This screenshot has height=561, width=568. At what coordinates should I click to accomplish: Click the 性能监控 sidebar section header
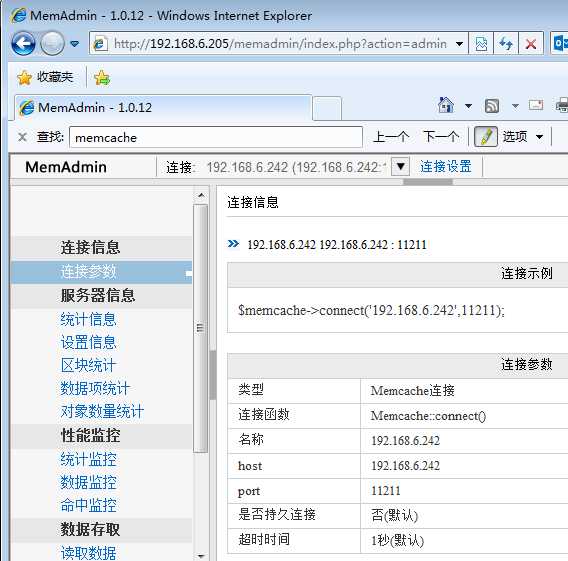(x=101, y=436)
